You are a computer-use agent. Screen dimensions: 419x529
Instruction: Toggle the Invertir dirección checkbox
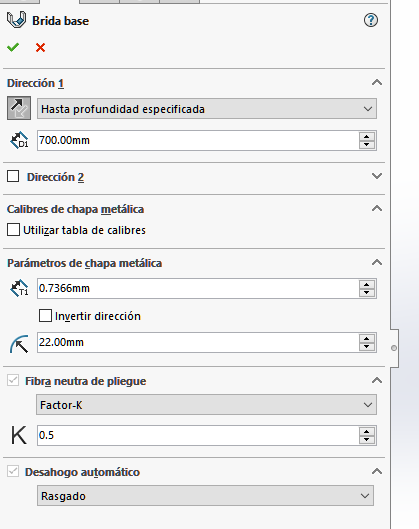coord(45,316)
